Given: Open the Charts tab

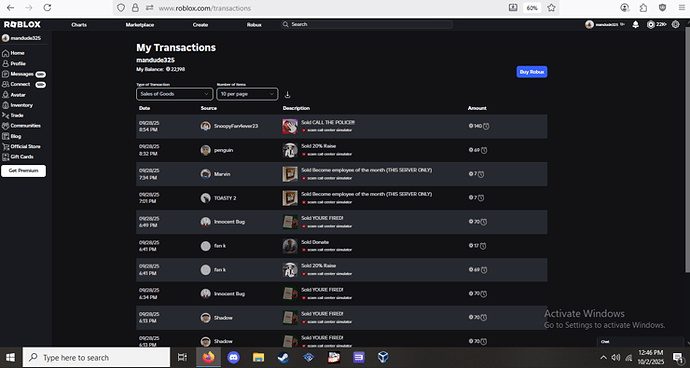Looking at the screenshot, I should pos(79,25).
